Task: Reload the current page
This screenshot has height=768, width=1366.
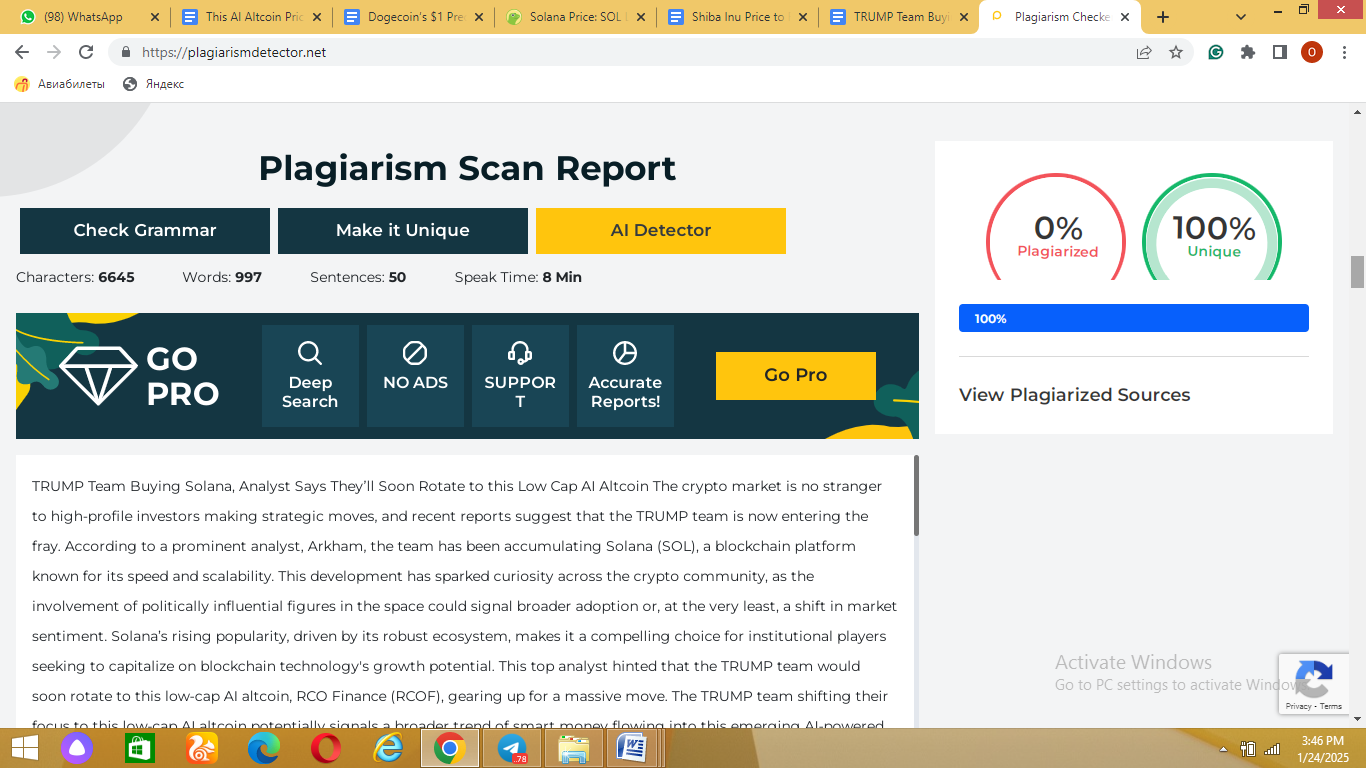Action: [86, 52]
